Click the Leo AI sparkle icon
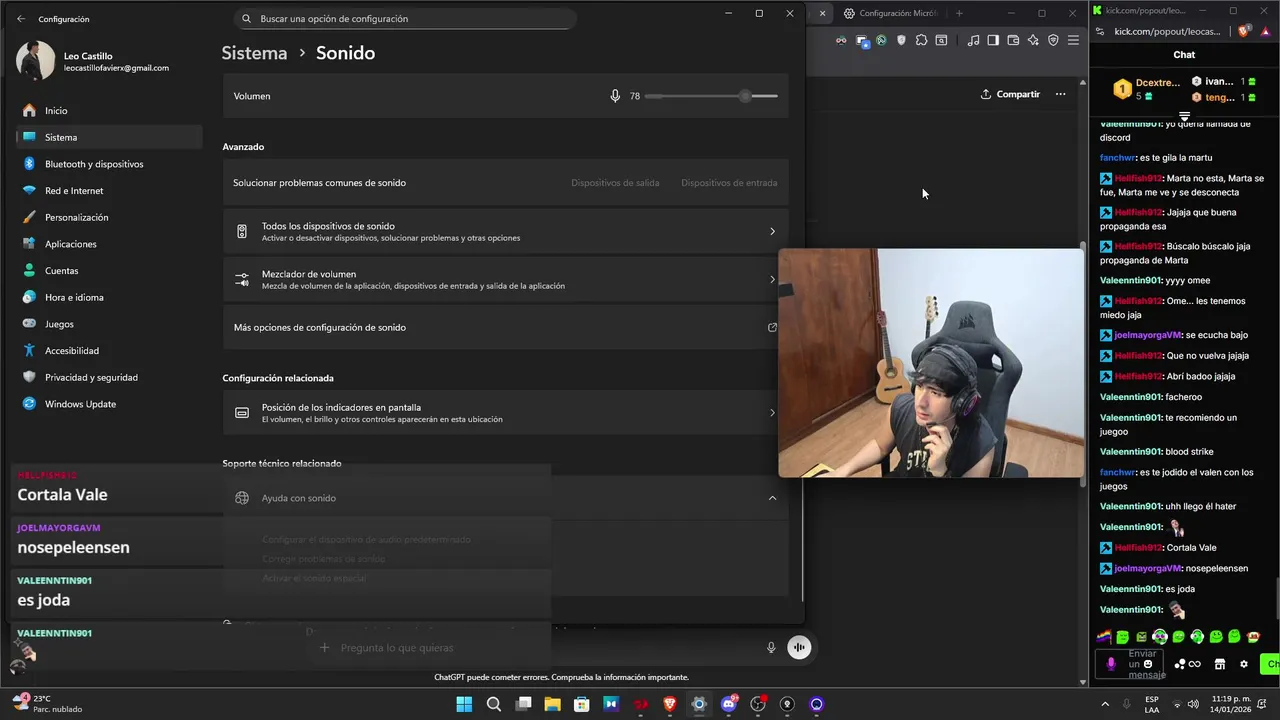 (x=1033, y=40)
